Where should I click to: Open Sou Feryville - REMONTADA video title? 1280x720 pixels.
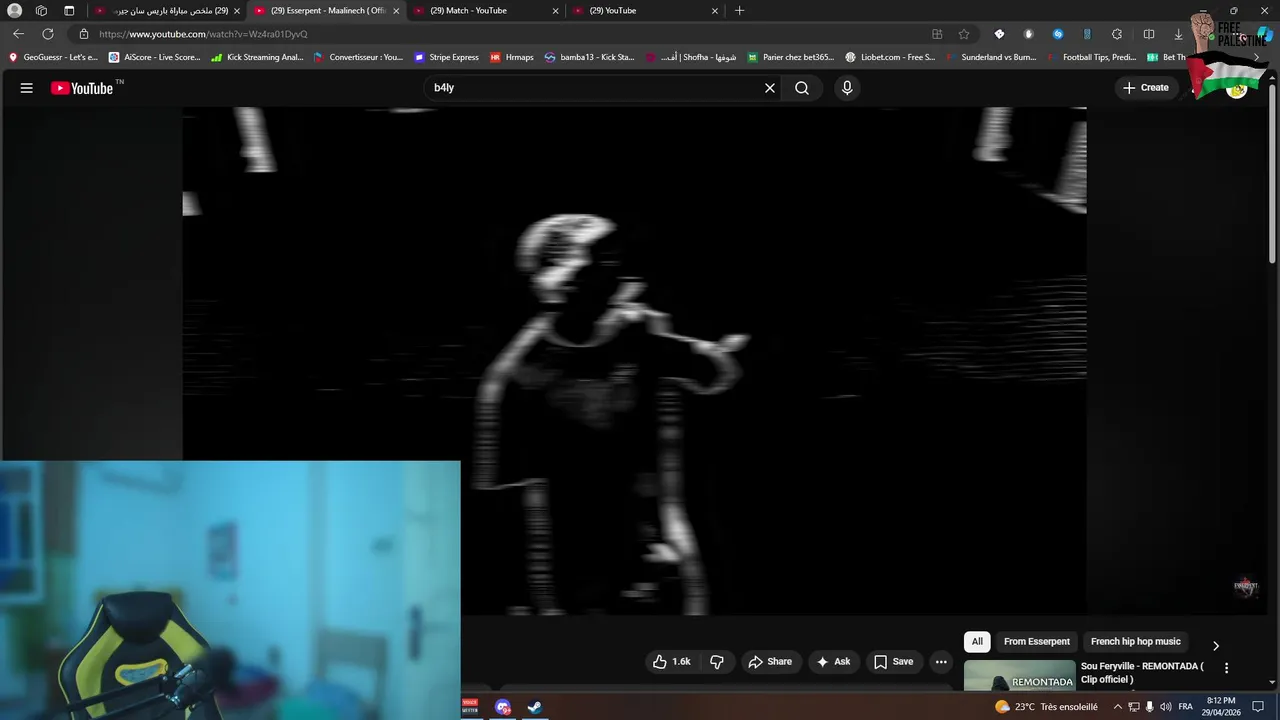pos(1142,673)
